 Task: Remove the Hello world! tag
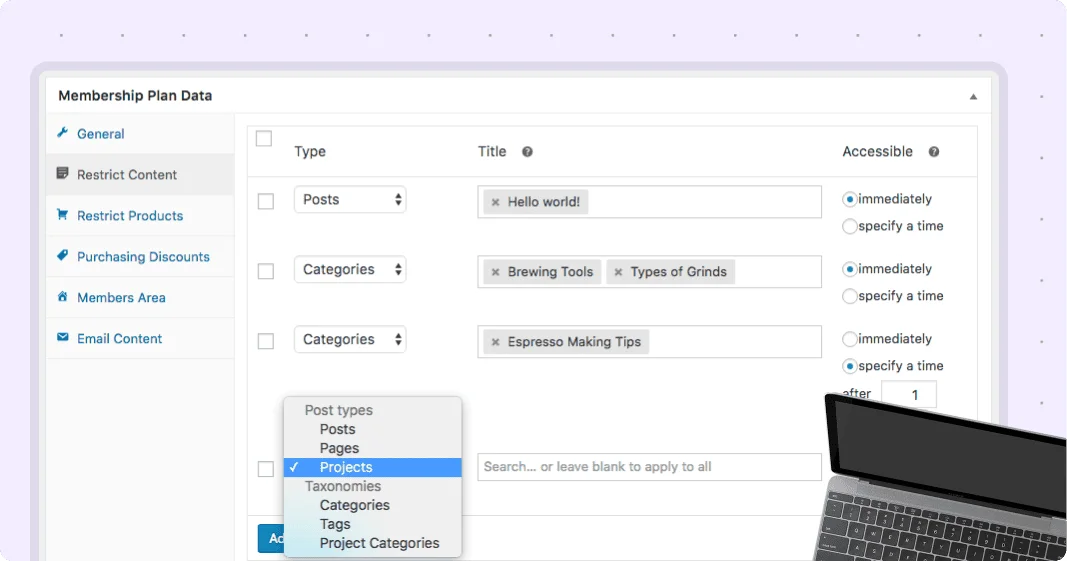495,202
